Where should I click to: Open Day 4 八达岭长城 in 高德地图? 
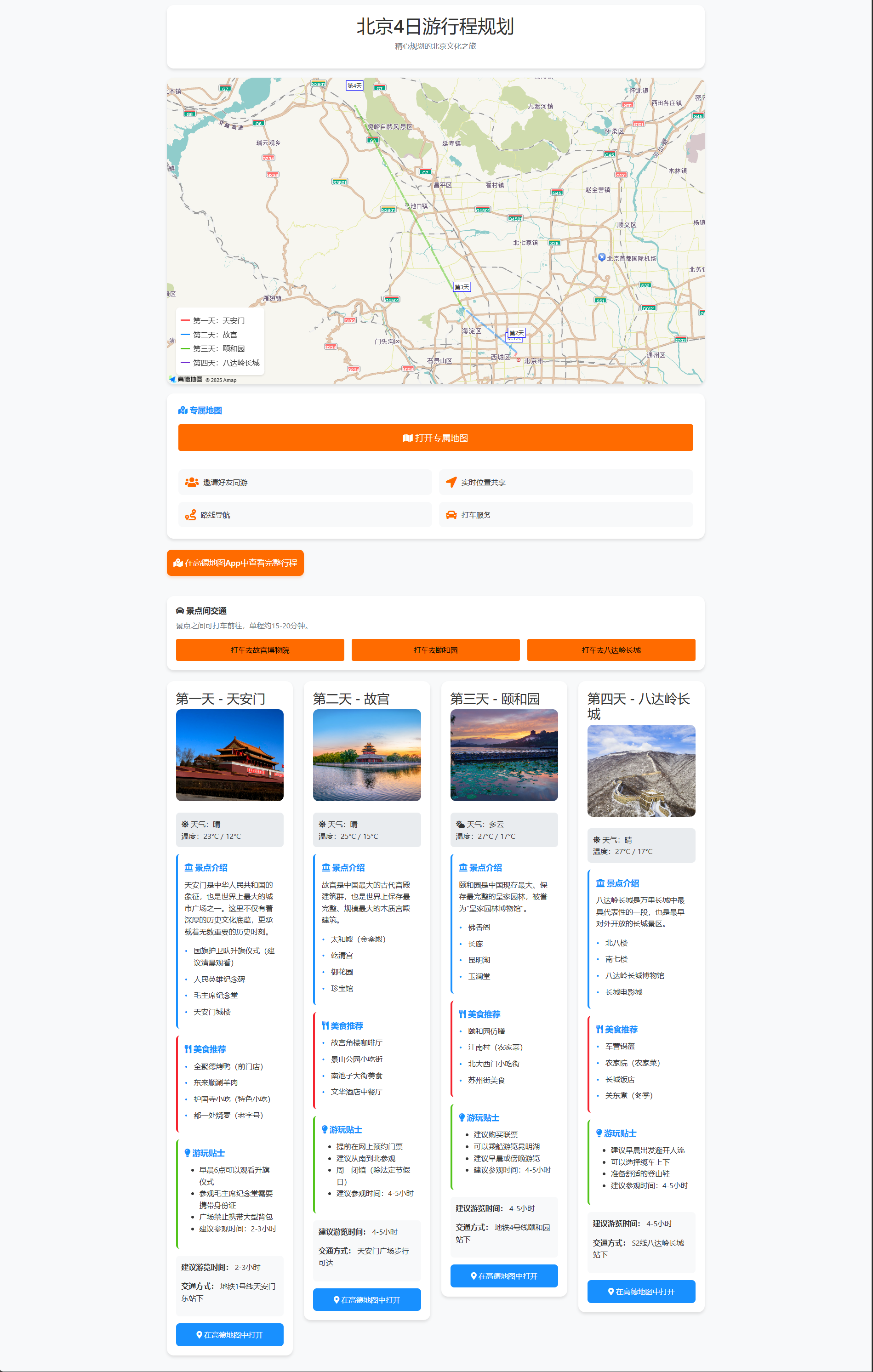coord(641,1292)
